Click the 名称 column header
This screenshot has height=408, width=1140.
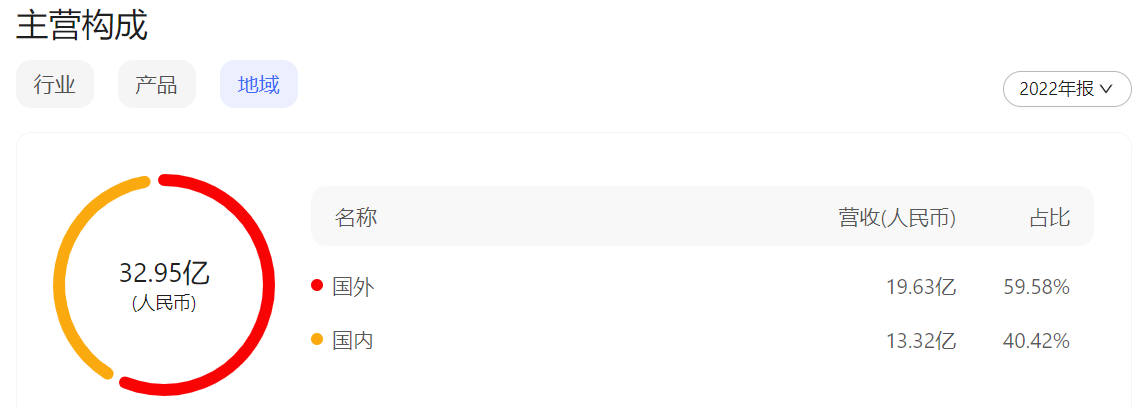click(x=356, y=217)
